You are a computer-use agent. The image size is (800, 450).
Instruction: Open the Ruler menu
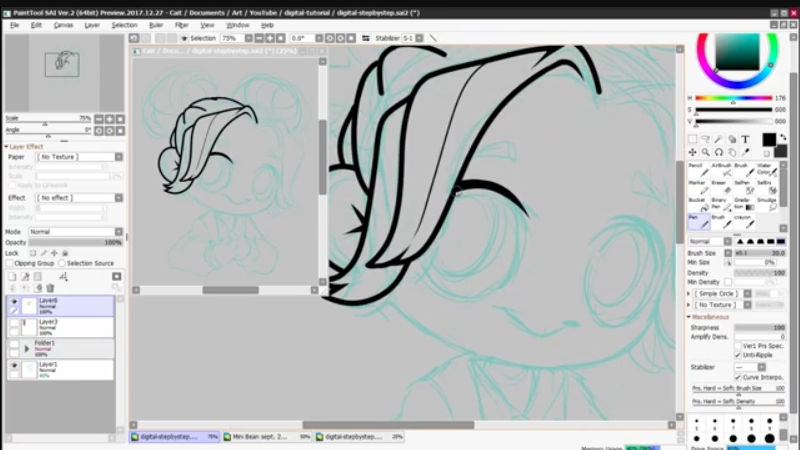[156, 25]
